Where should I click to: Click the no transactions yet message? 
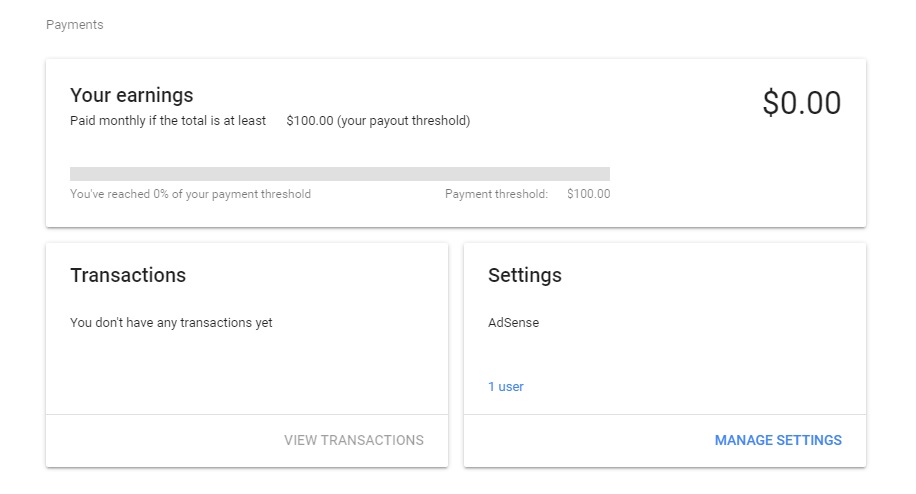[x=171, y=323]
